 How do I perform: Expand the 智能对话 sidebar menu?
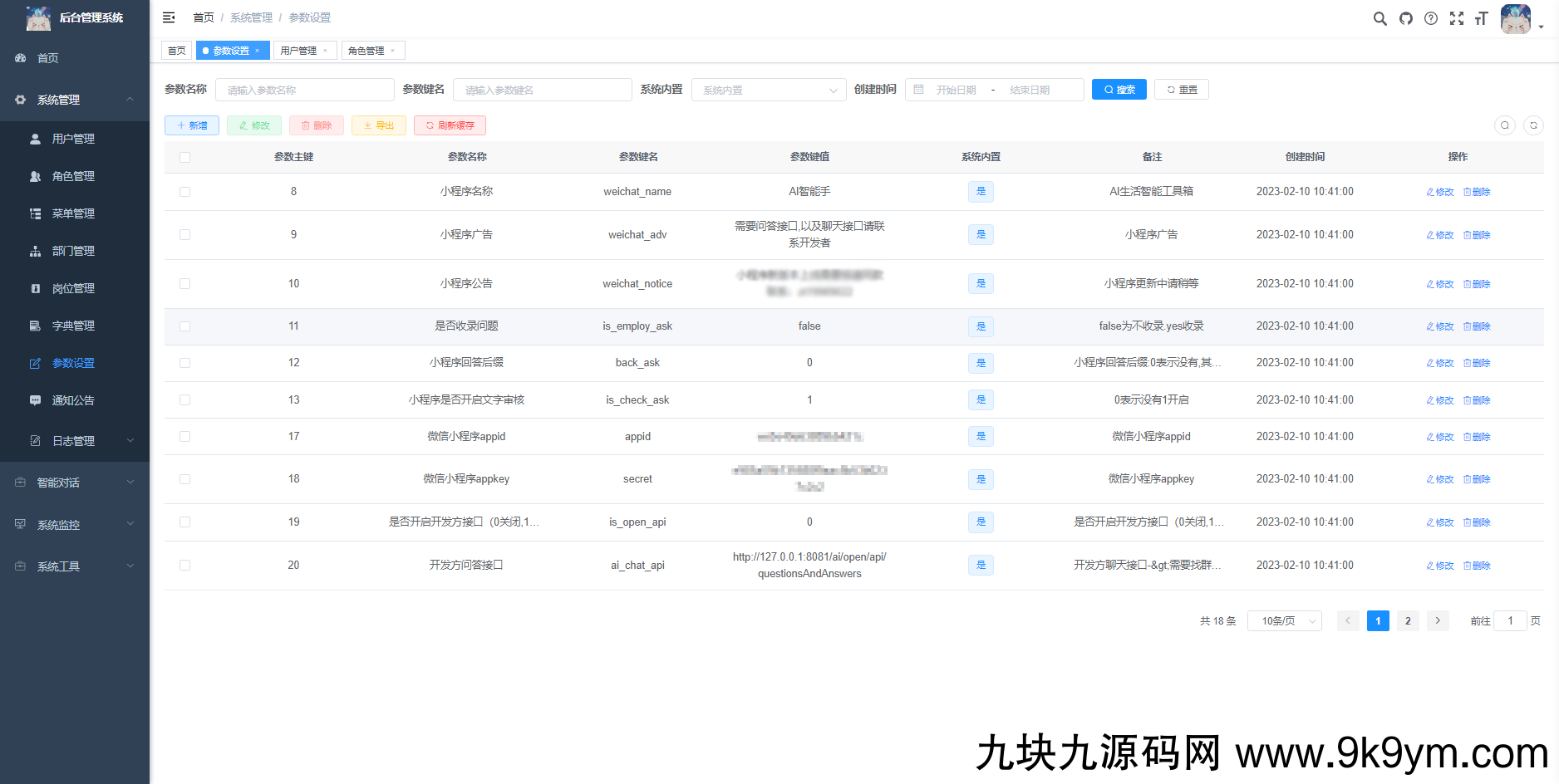(x=75, y=483)
